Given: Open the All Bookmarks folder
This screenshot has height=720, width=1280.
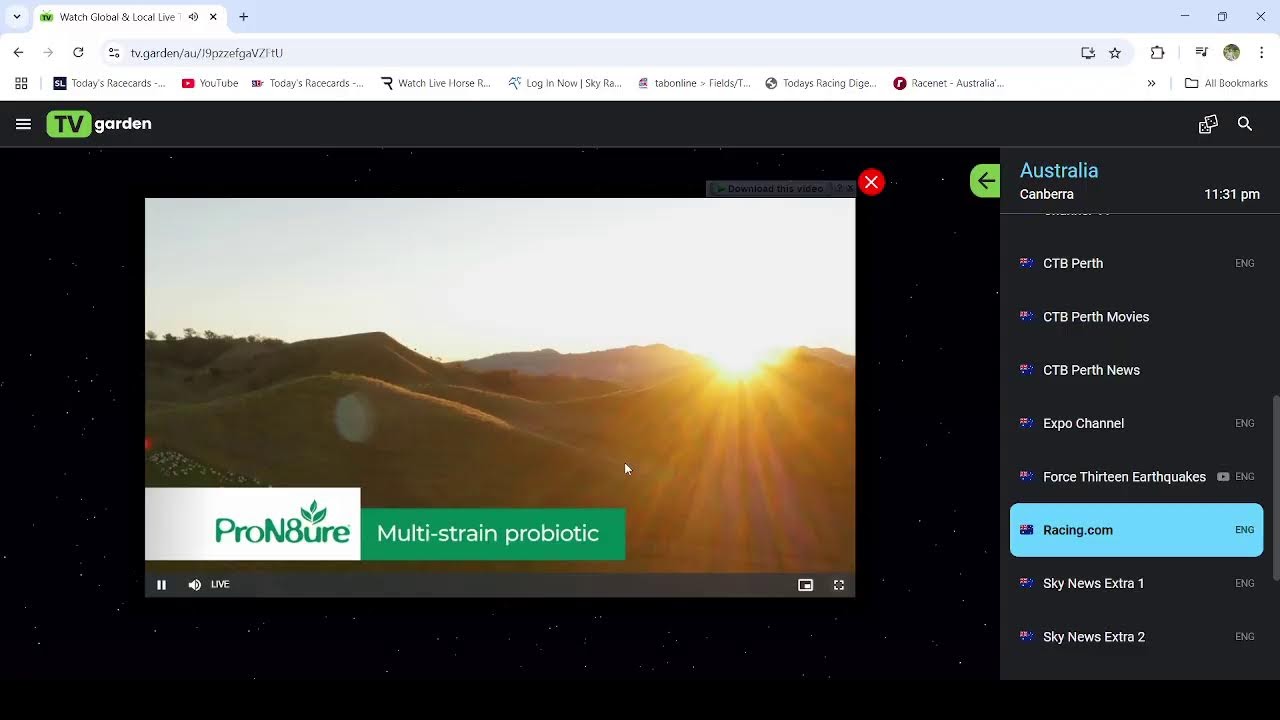Looking at the screenshot, I should pos(1226,83).
